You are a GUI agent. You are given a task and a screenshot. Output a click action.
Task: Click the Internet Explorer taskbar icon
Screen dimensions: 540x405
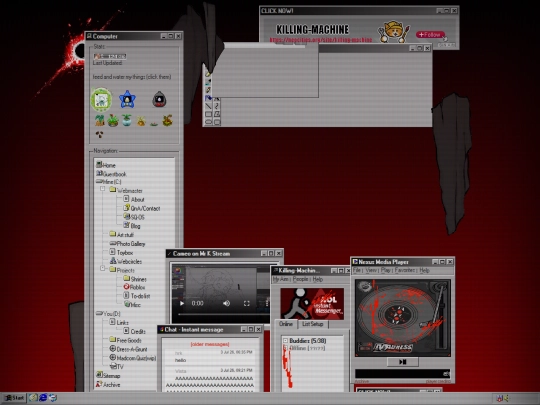(x=43, y=398)
